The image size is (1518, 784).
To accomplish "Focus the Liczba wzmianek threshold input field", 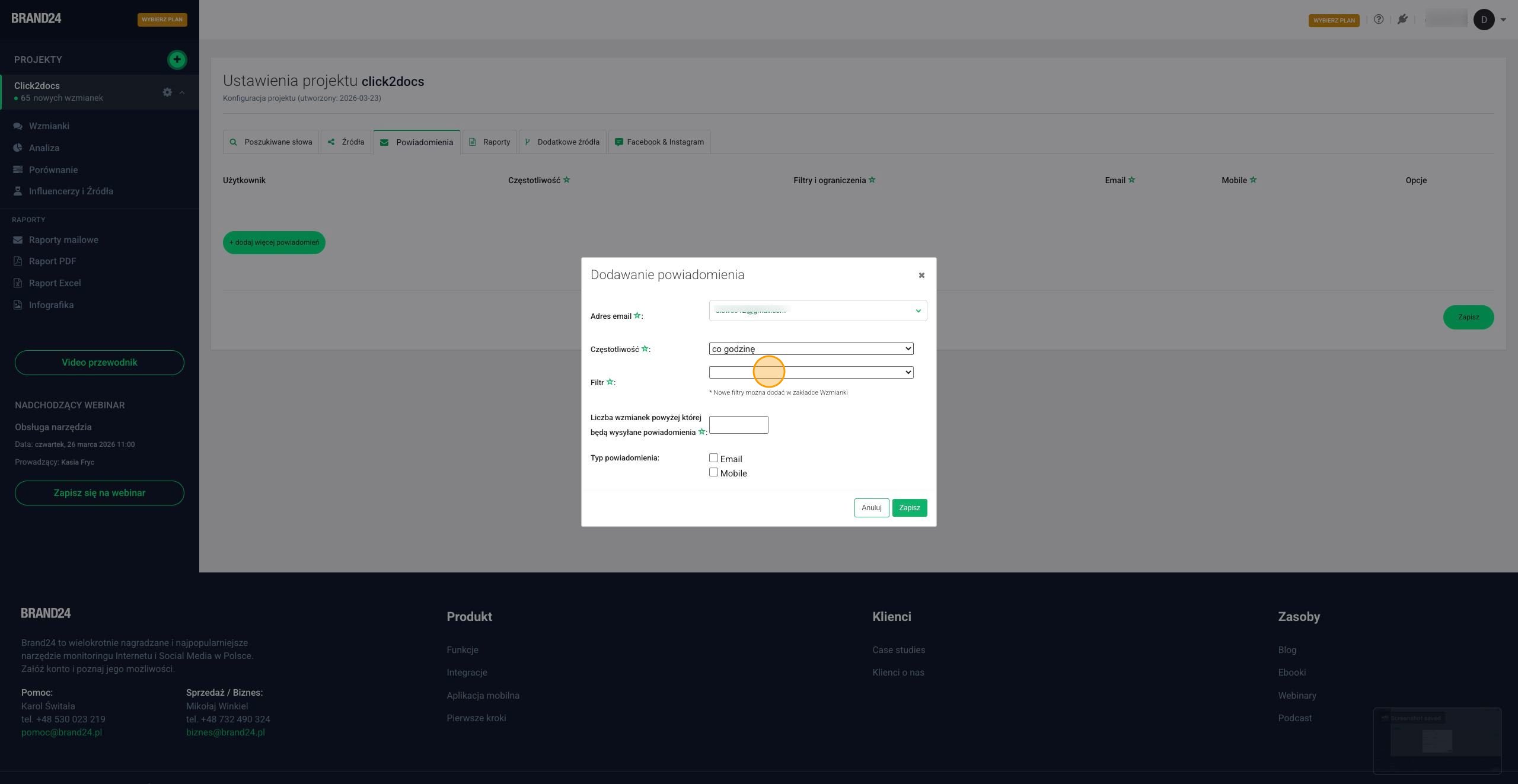I will (738, 425).
